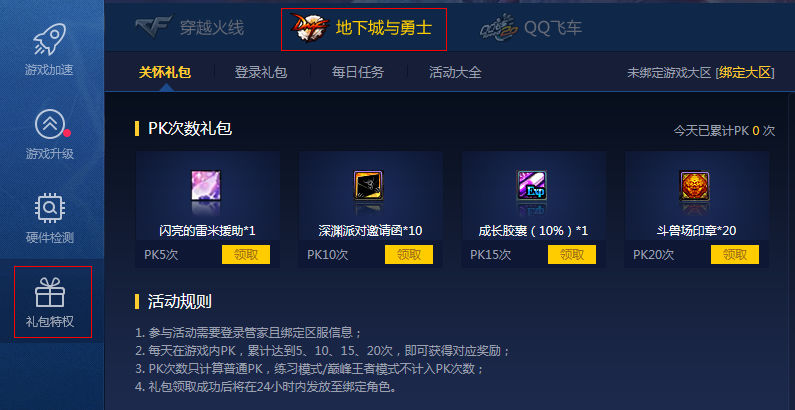Go to the 每日任务 sub-tab

pos(358,72)
